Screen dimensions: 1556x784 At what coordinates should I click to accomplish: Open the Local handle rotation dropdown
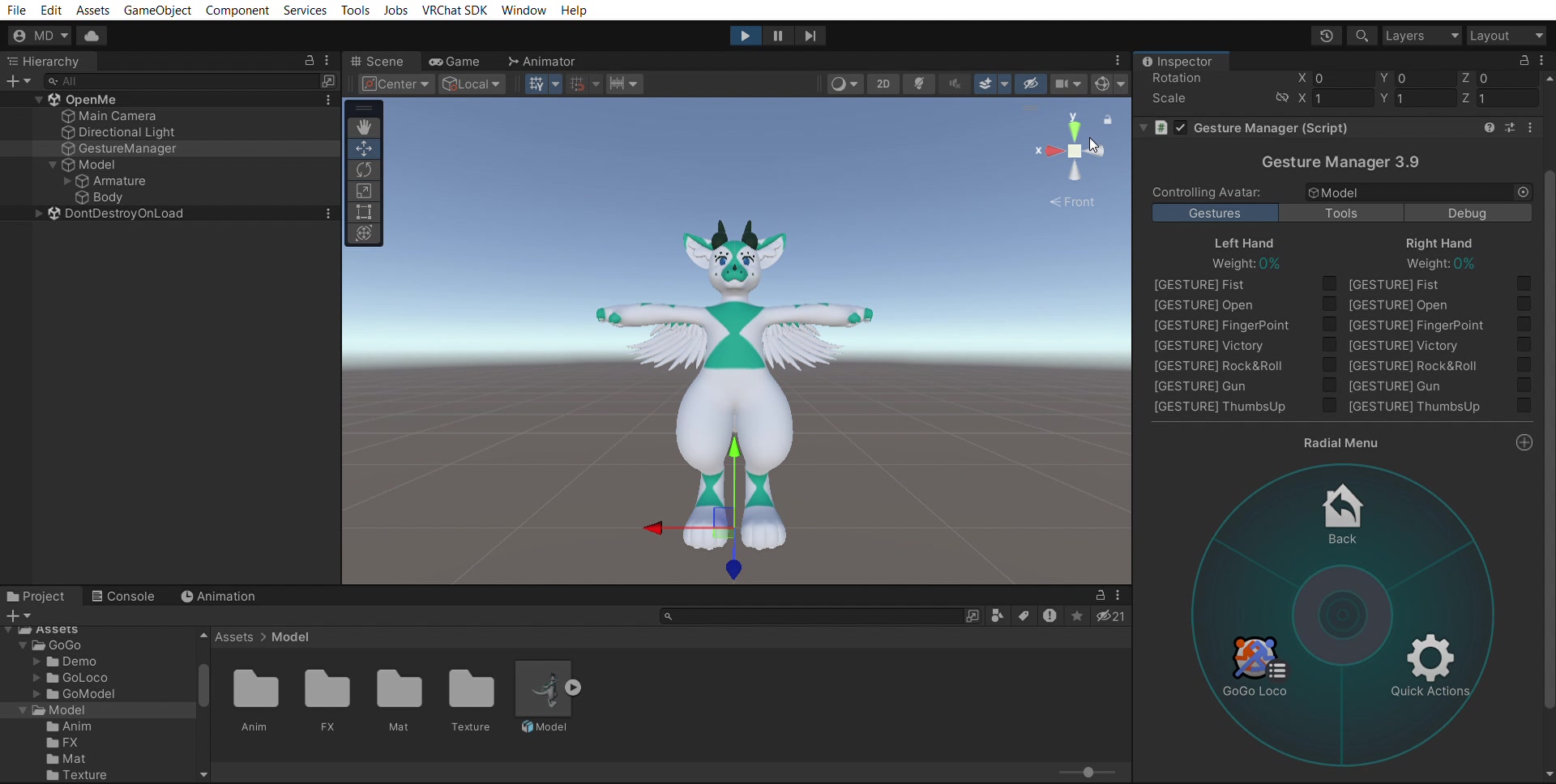click(x=472, y=83)
